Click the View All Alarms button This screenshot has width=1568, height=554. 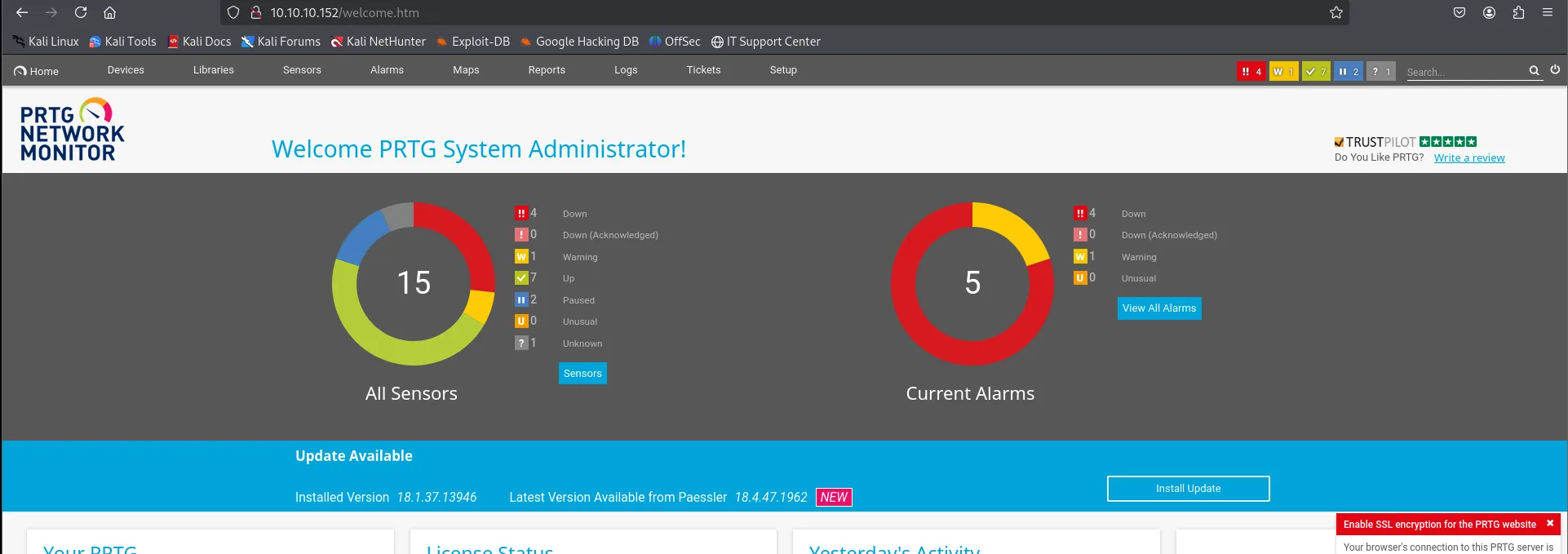[x=1159, y=308]
